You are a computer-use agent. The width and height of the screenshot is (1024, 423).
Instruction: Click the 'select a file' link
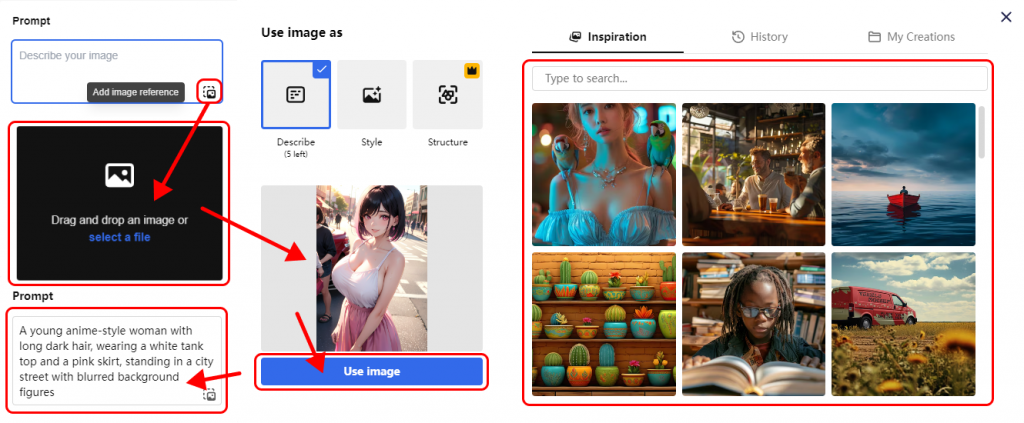119,237
